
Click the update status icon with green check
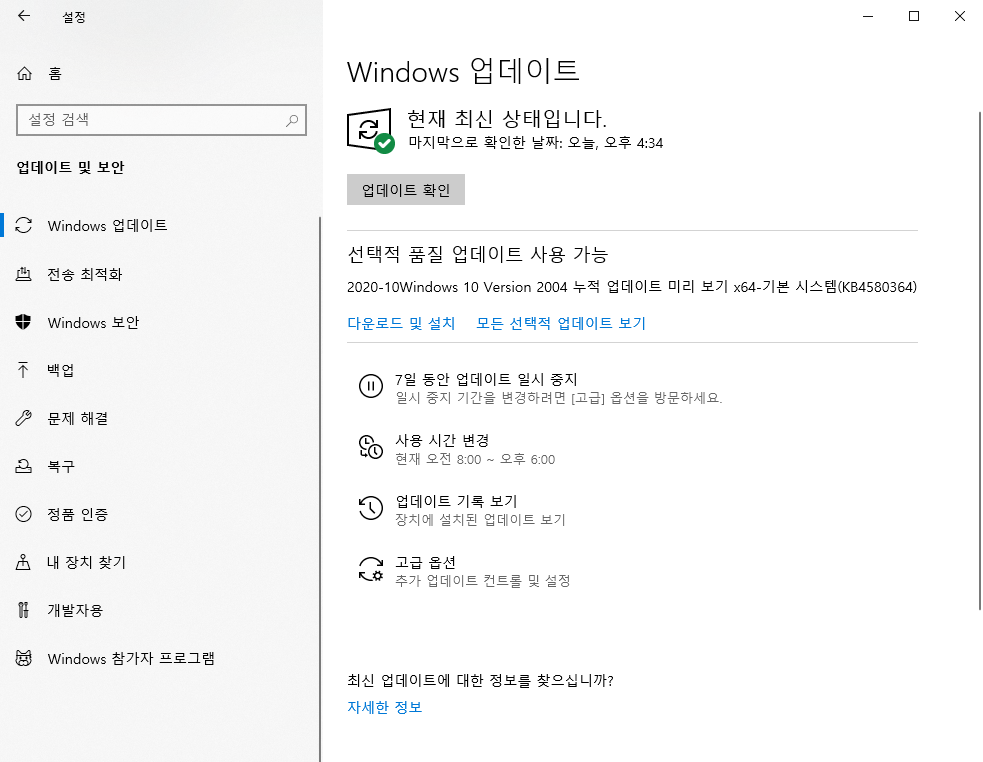click(371, 130)
